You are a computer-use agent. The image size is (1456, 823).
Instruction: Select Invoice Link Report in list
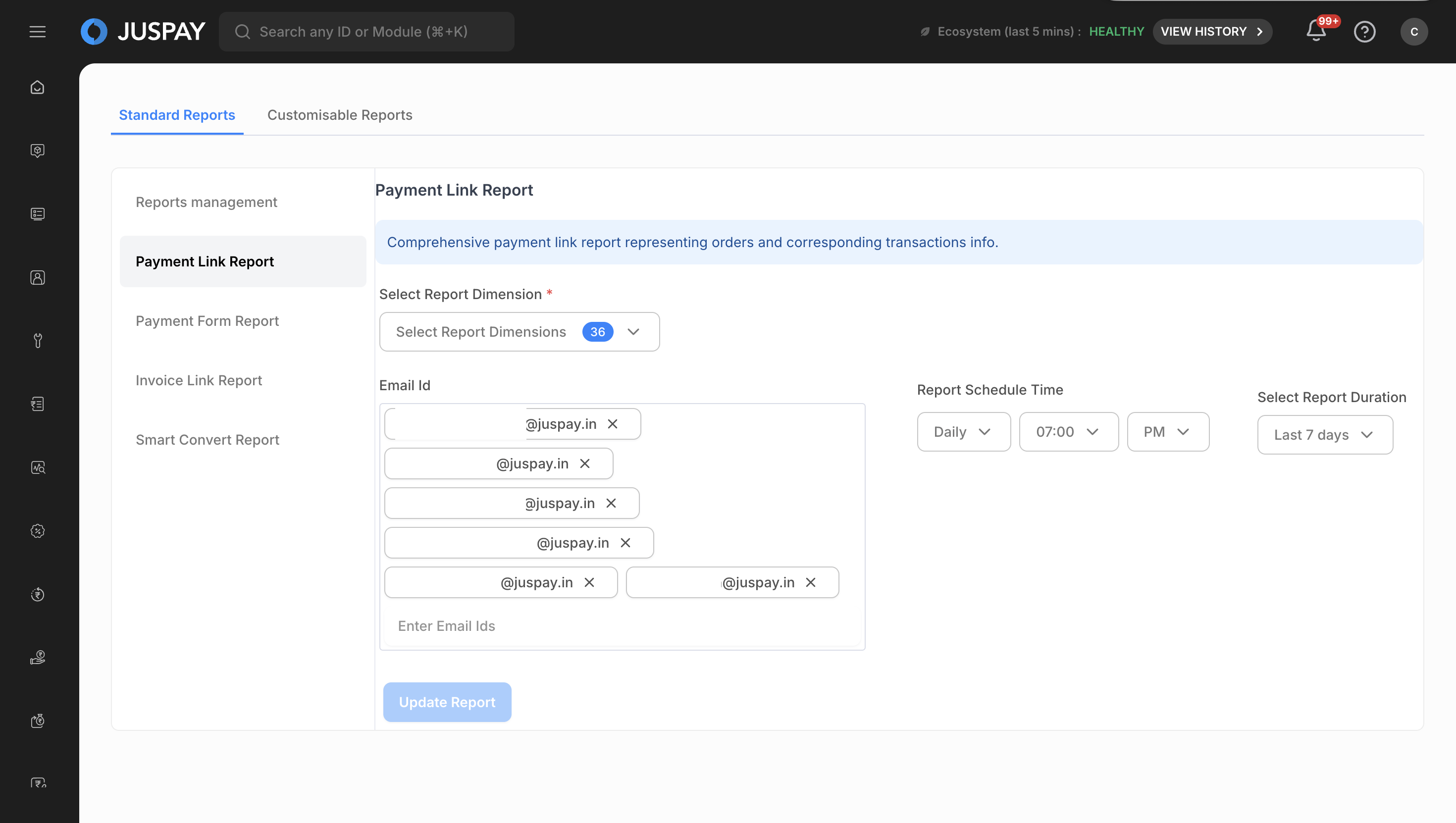pyautogui.click(x=199, y=380)
